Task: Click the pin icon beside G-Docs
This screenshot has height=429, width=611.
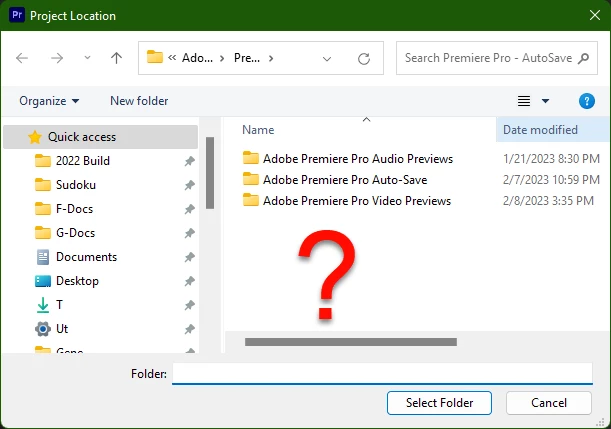Action: pyautogui.click(x=190, y=233)
